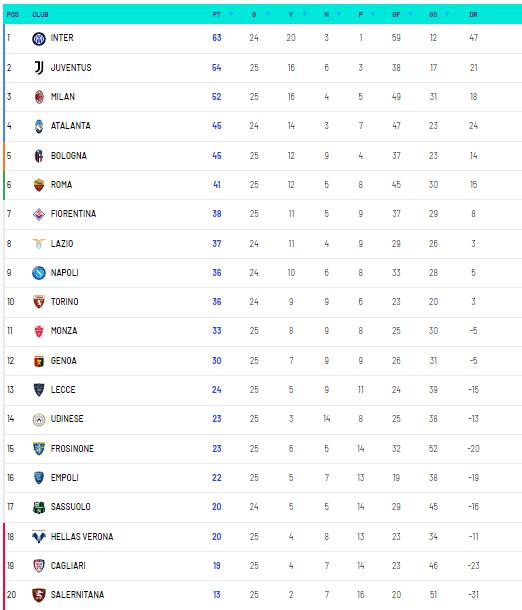This screenshot has width=522, height=610.
Task: Click the Hellas Verona crest
Action: pyautogui.click(x=39, y=536)
